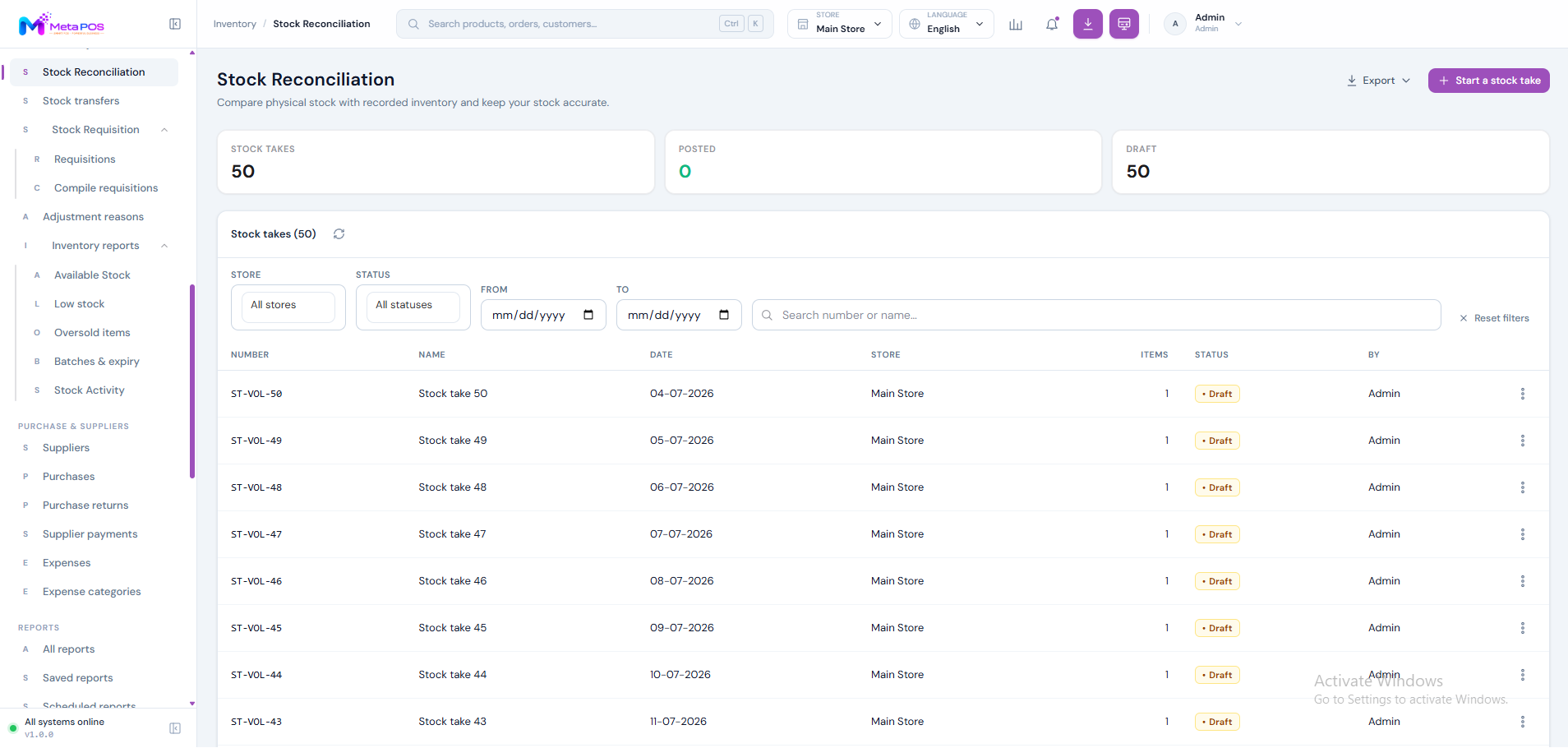Open the All stores filter dropdown
Screen dimensions: 1568x748
[x=288, y=307]
